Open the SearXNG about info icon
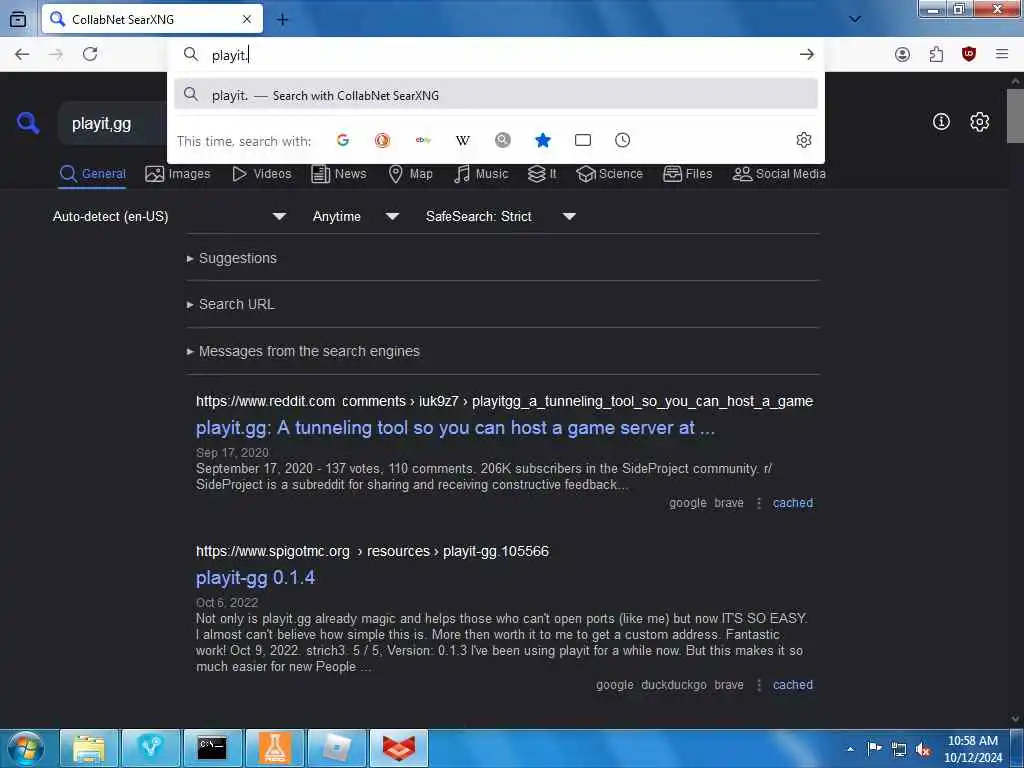 941,121
